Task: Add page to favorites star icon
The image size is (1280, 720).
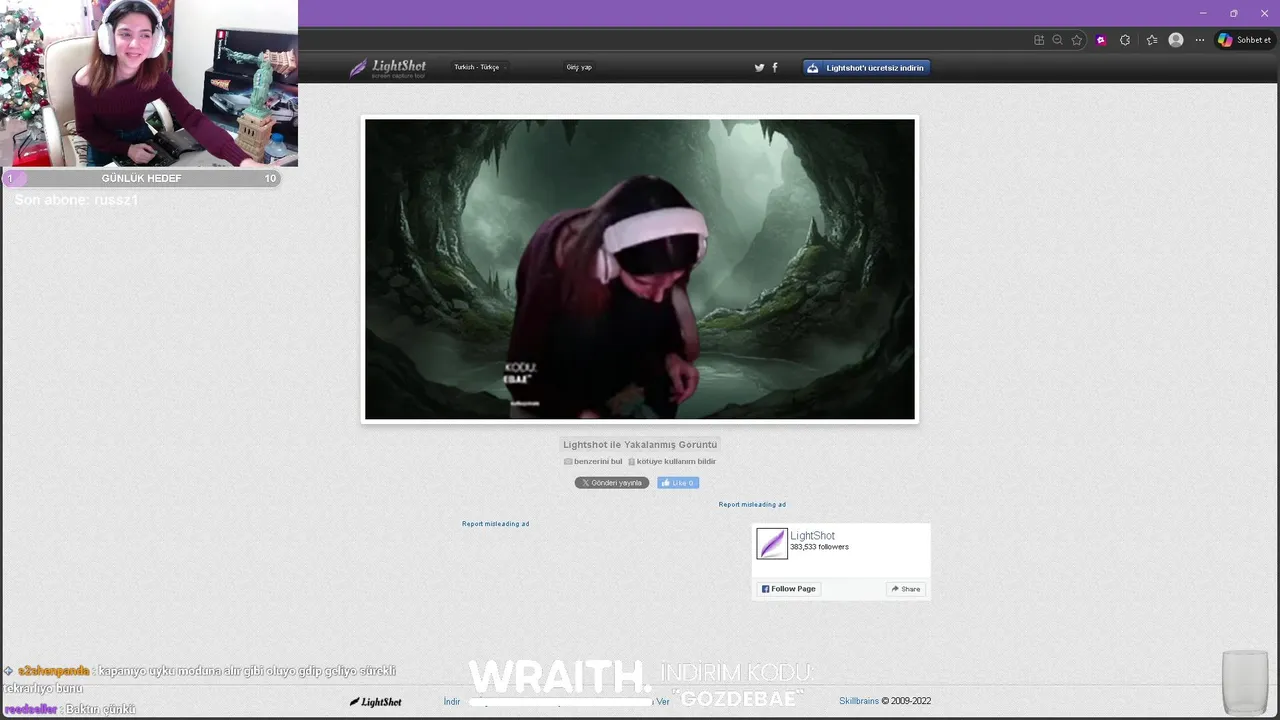Action: (x=1077, y=40)
